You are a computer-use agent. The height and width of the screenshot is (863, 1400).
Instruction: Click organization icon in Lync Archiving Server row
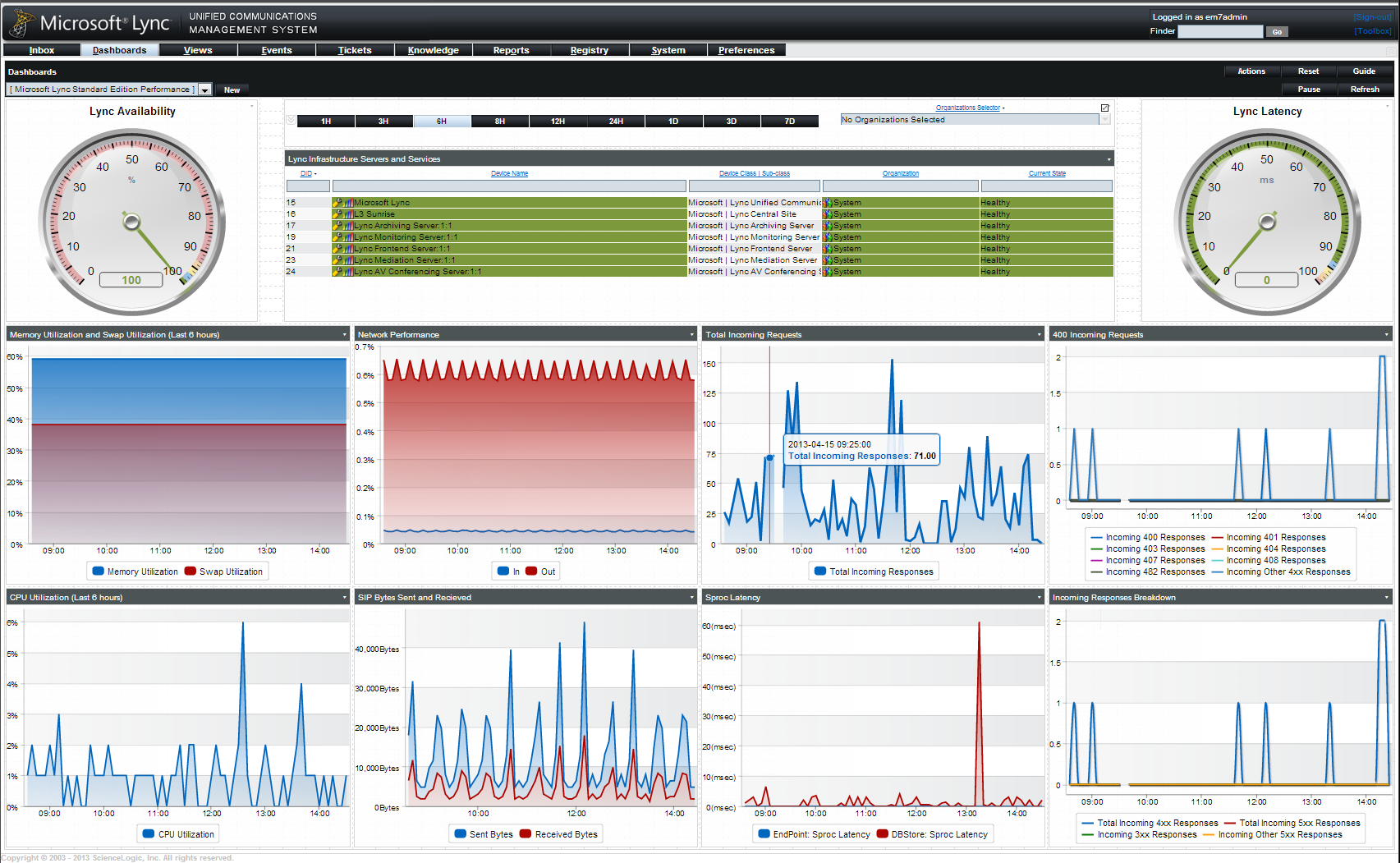pyautogui.click(x=828, y=225)
